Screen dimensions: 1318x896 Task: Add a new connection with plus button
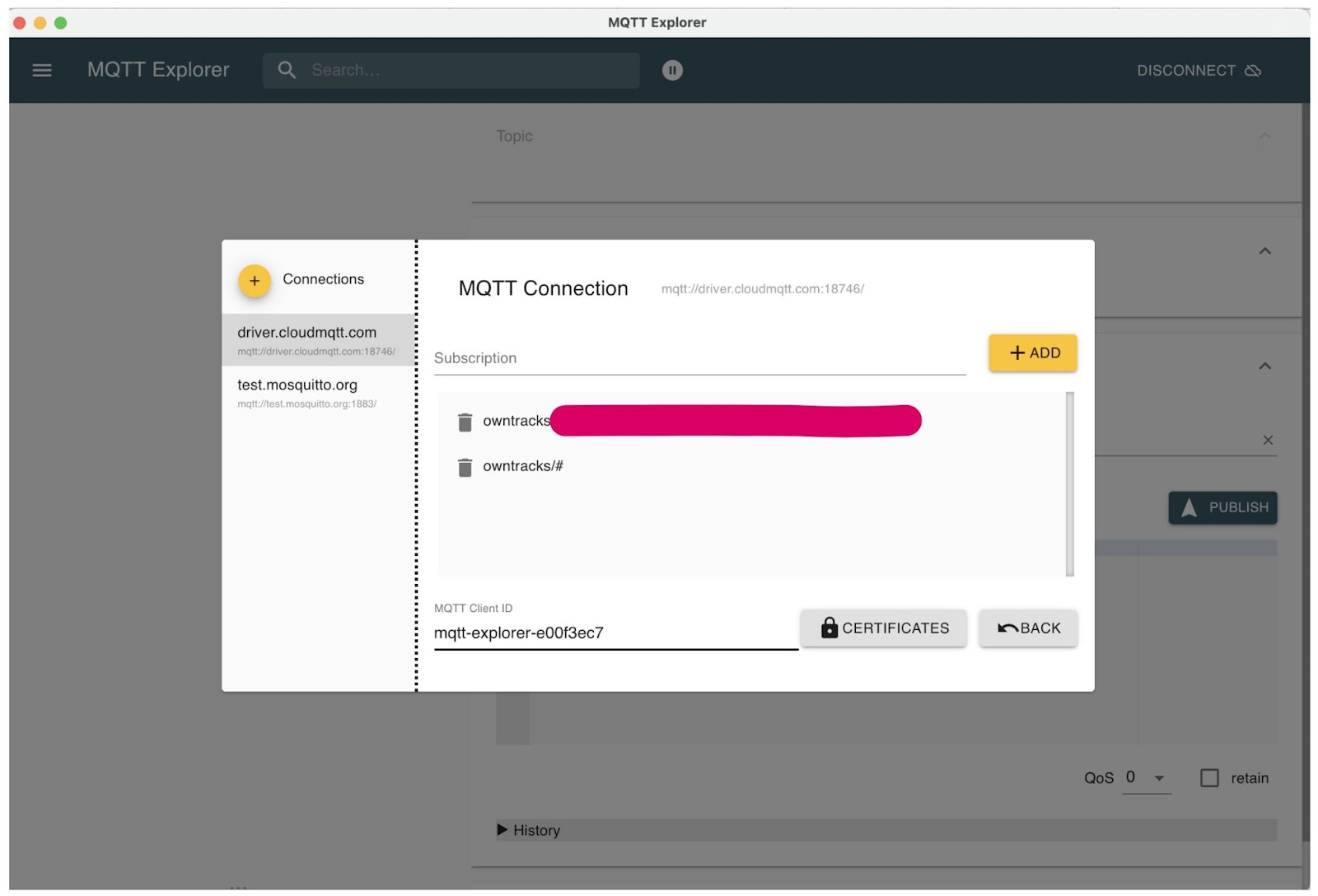(255, 281)
